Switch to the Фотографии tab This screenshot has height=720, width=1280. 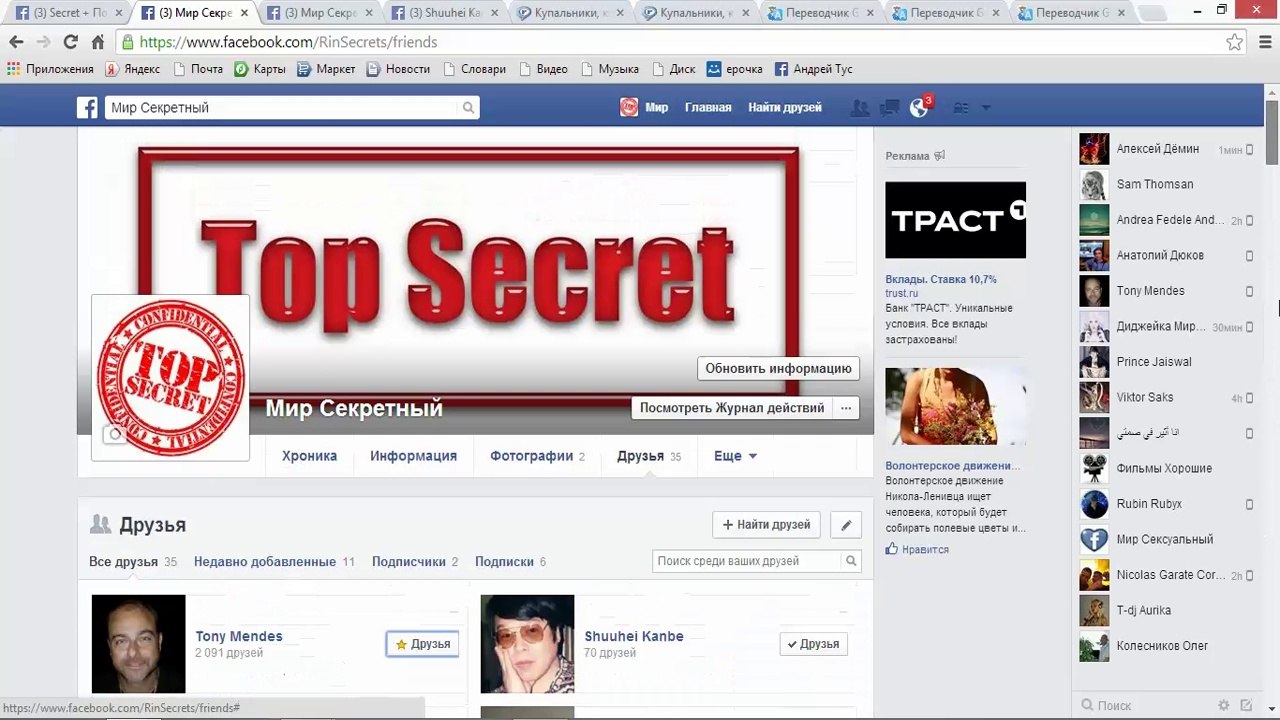point(537,456)
